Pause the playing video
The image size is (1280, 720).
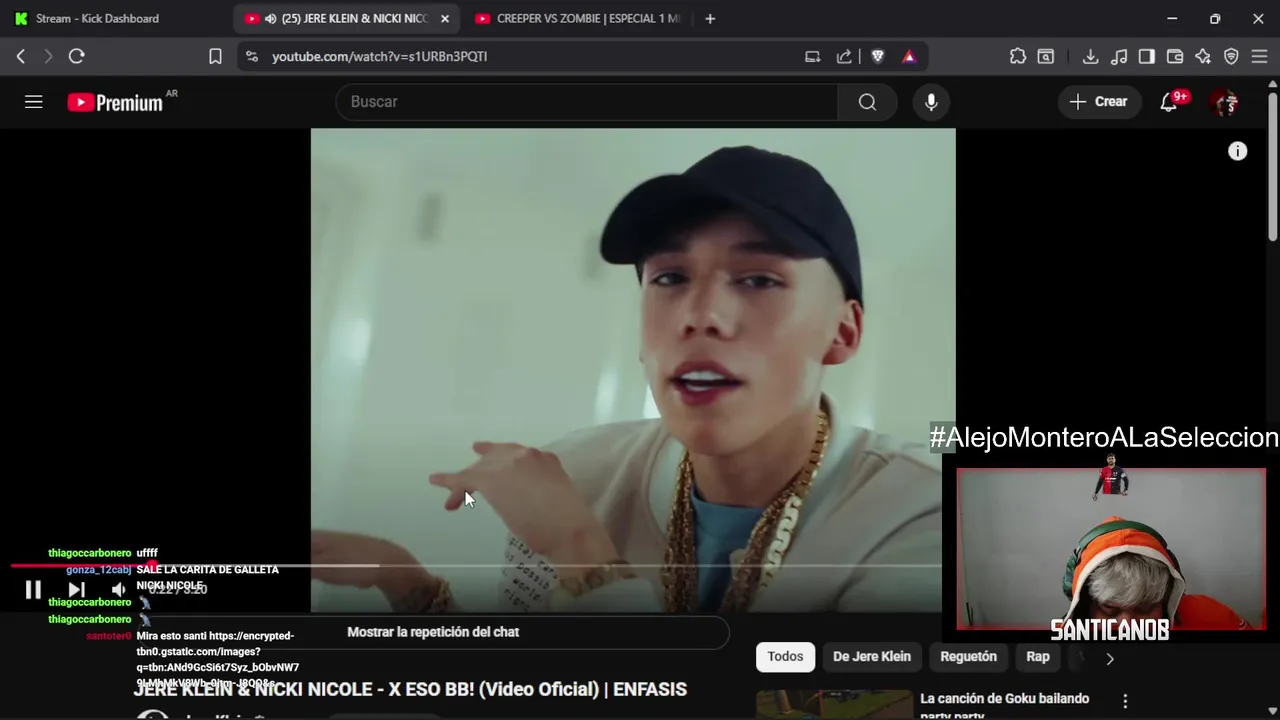tap(33, 590)
